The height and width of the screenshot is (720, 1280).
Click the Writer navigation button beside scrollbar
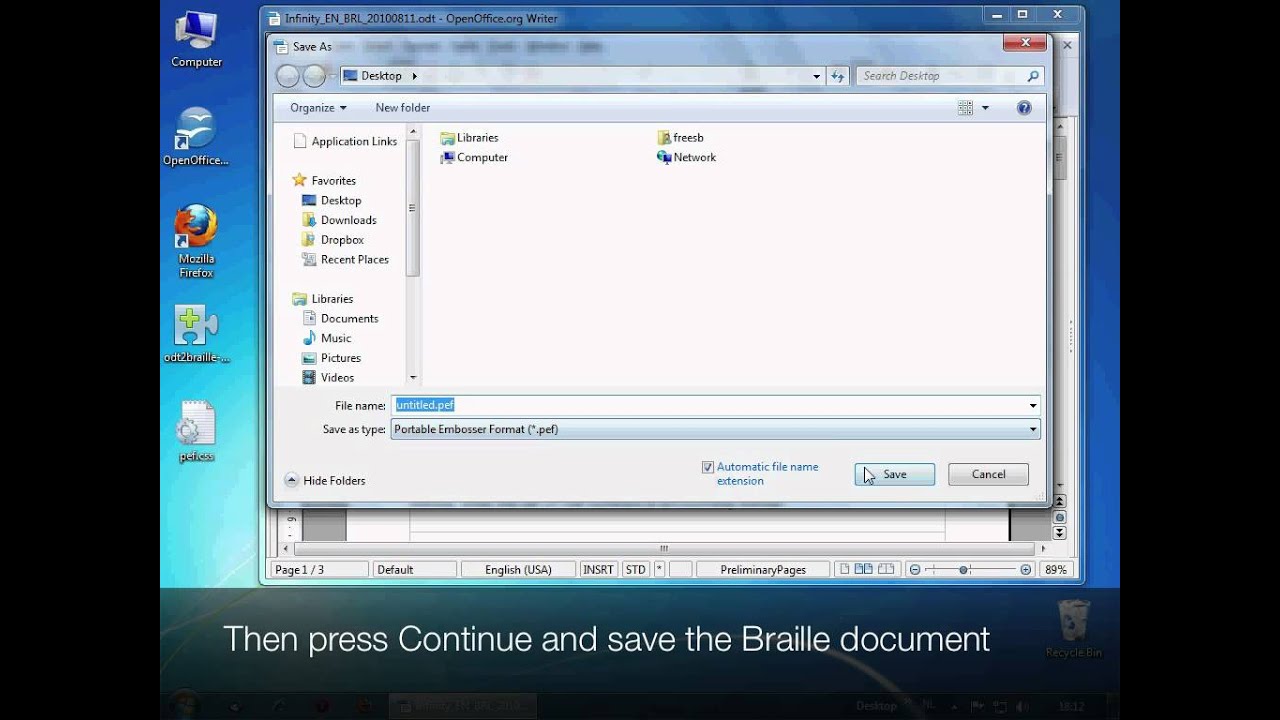1060,517
